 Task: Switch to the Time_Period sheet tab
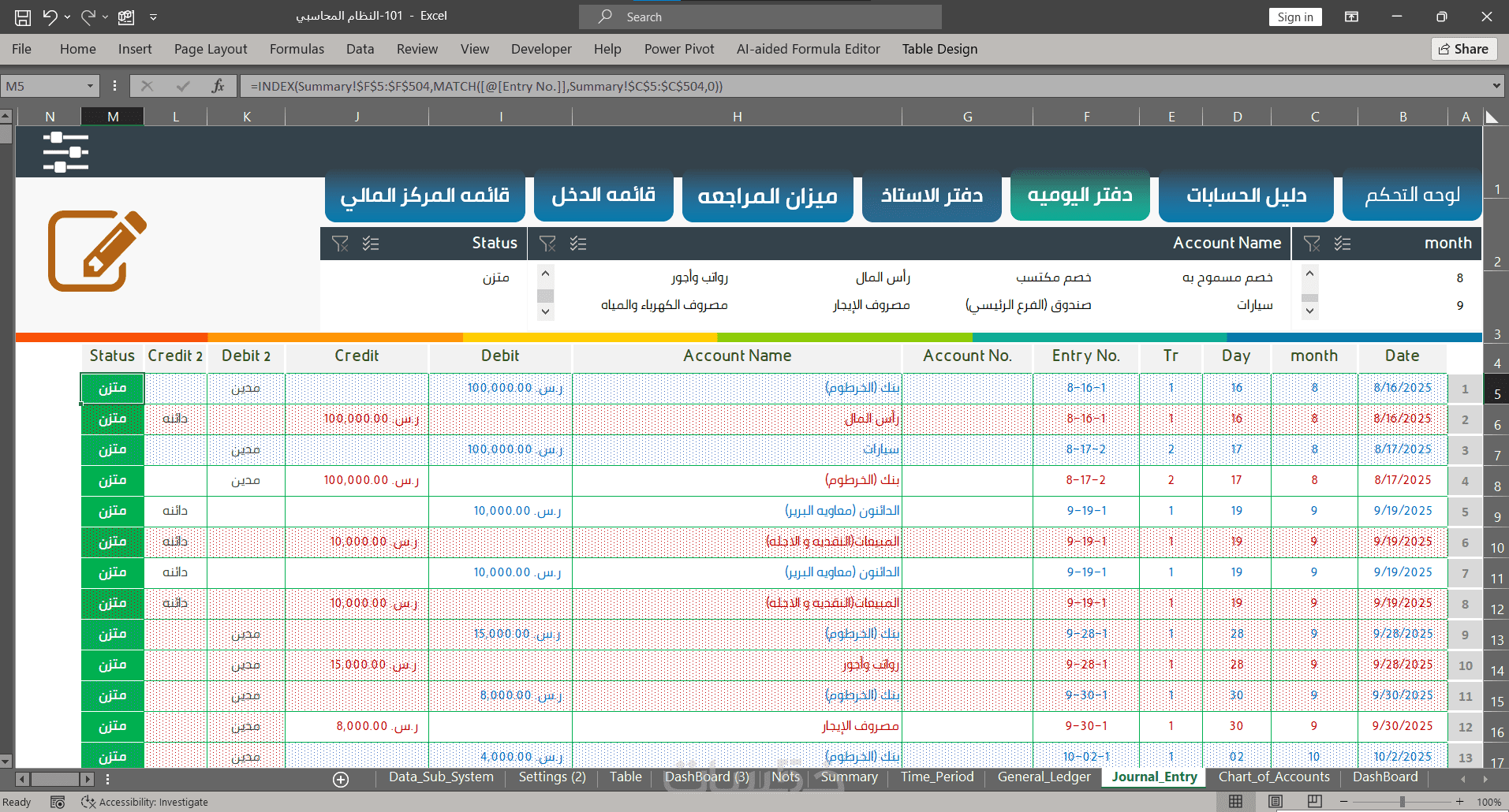937,777
